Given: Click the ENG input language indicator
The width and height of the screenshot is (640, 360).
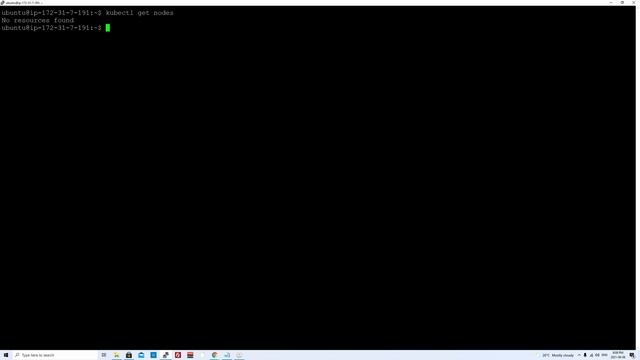Looking at the screenshot, I should [604, 356].
